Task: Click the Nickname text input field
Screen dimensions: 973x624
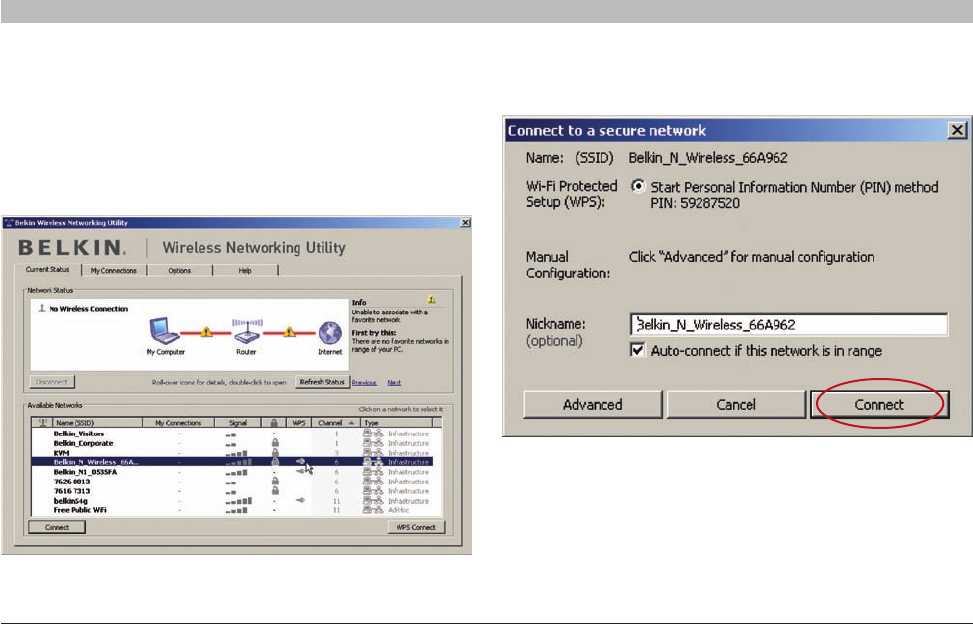Action: pos(789,324)
